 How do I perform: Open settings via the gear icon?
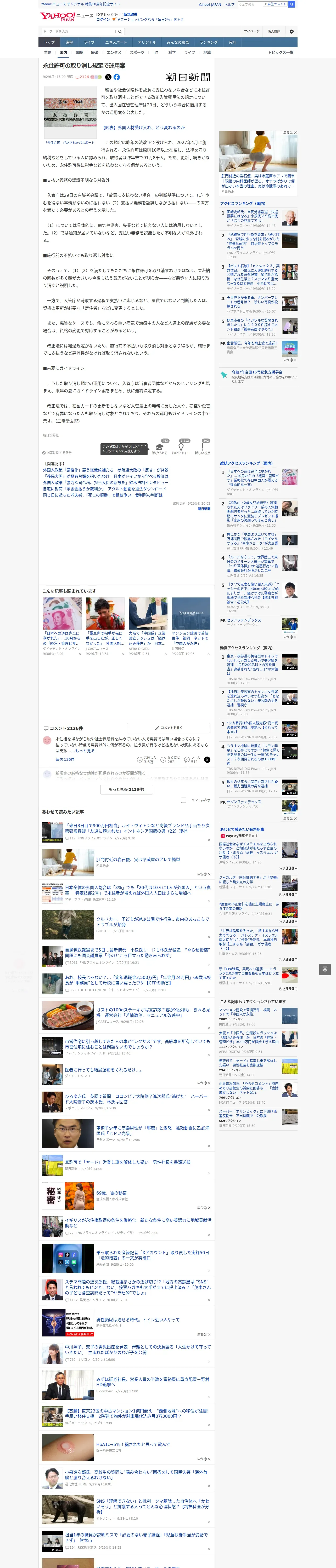pyautogui.click(x=292, y=32)
